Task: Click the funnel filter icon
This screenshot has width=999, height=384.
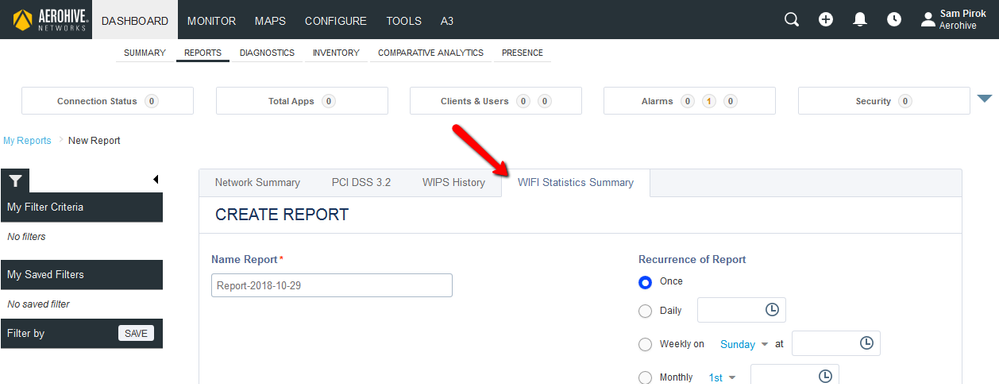Action: (x=15, y=181)
